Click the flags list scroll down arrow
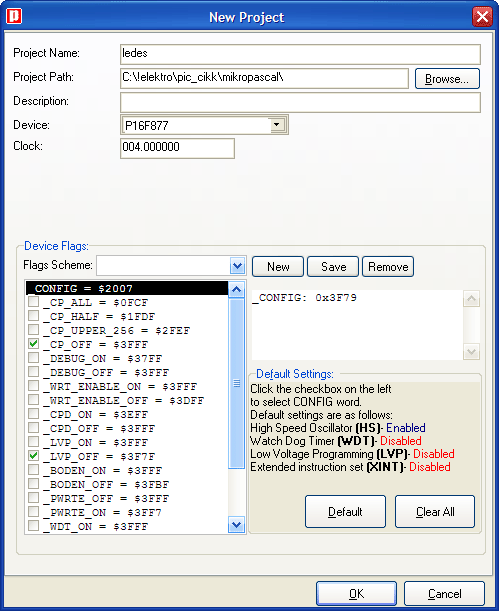This screenshot has height=611, width=499. [x=236, y=525]
